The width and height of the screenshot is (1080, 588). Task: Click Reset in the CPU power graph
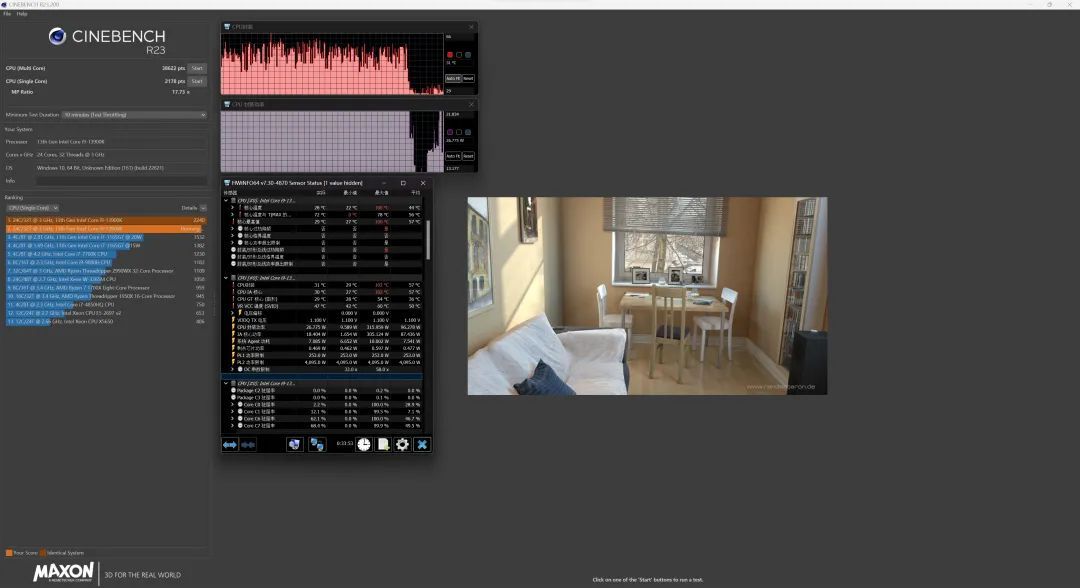click(x=468, y=156)
